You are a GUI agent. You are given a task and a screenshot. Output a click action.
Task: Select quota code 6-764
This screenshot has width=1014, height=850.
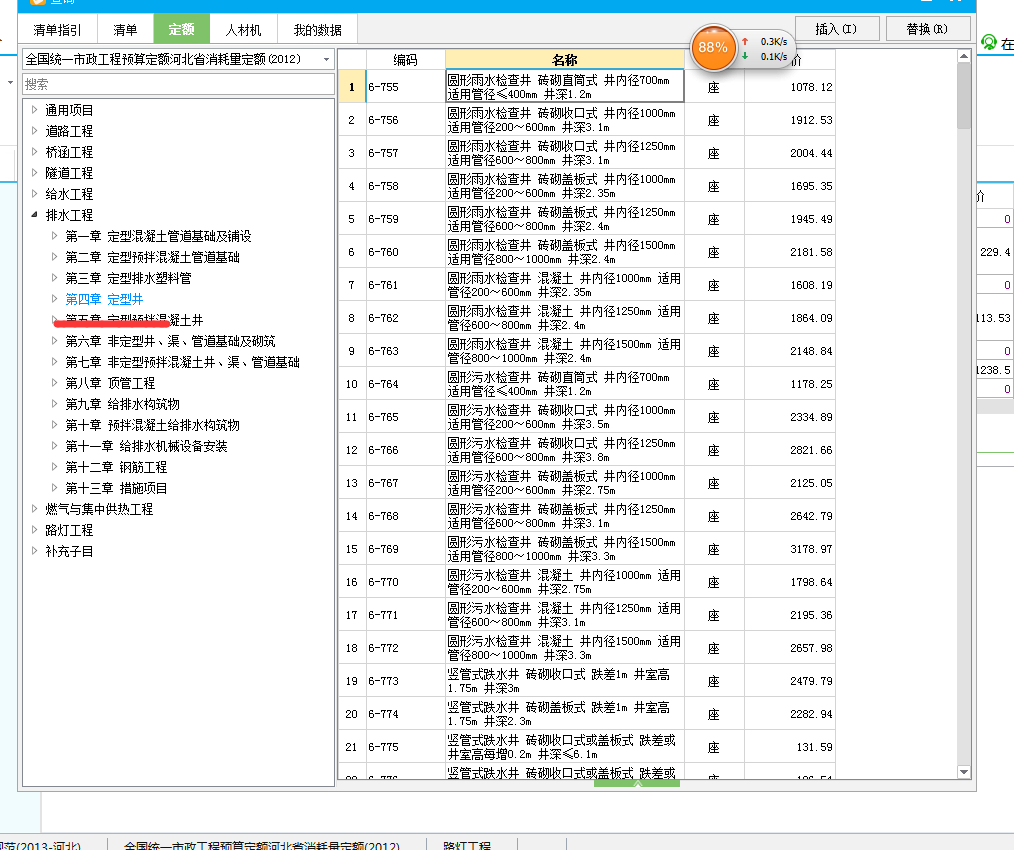[x=383, y=384]
